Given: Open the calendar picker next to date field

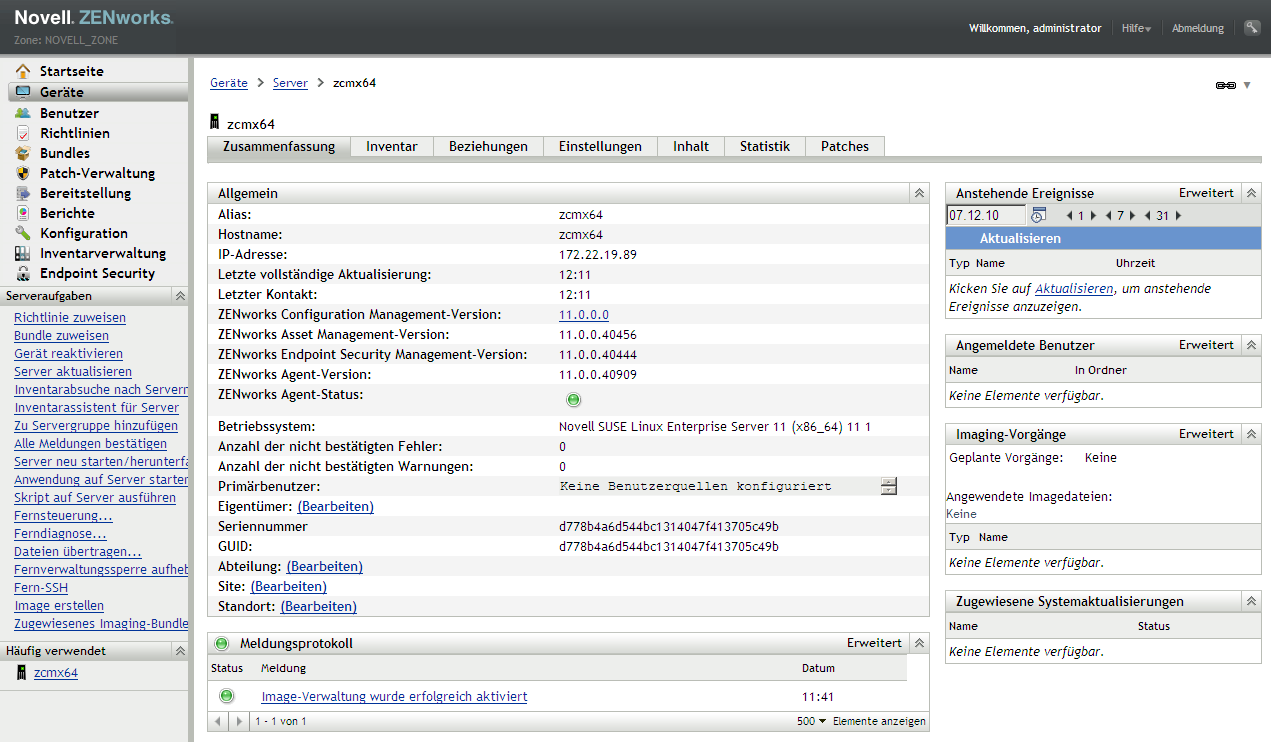Looking at the screenshot, I should (1038, 215).
